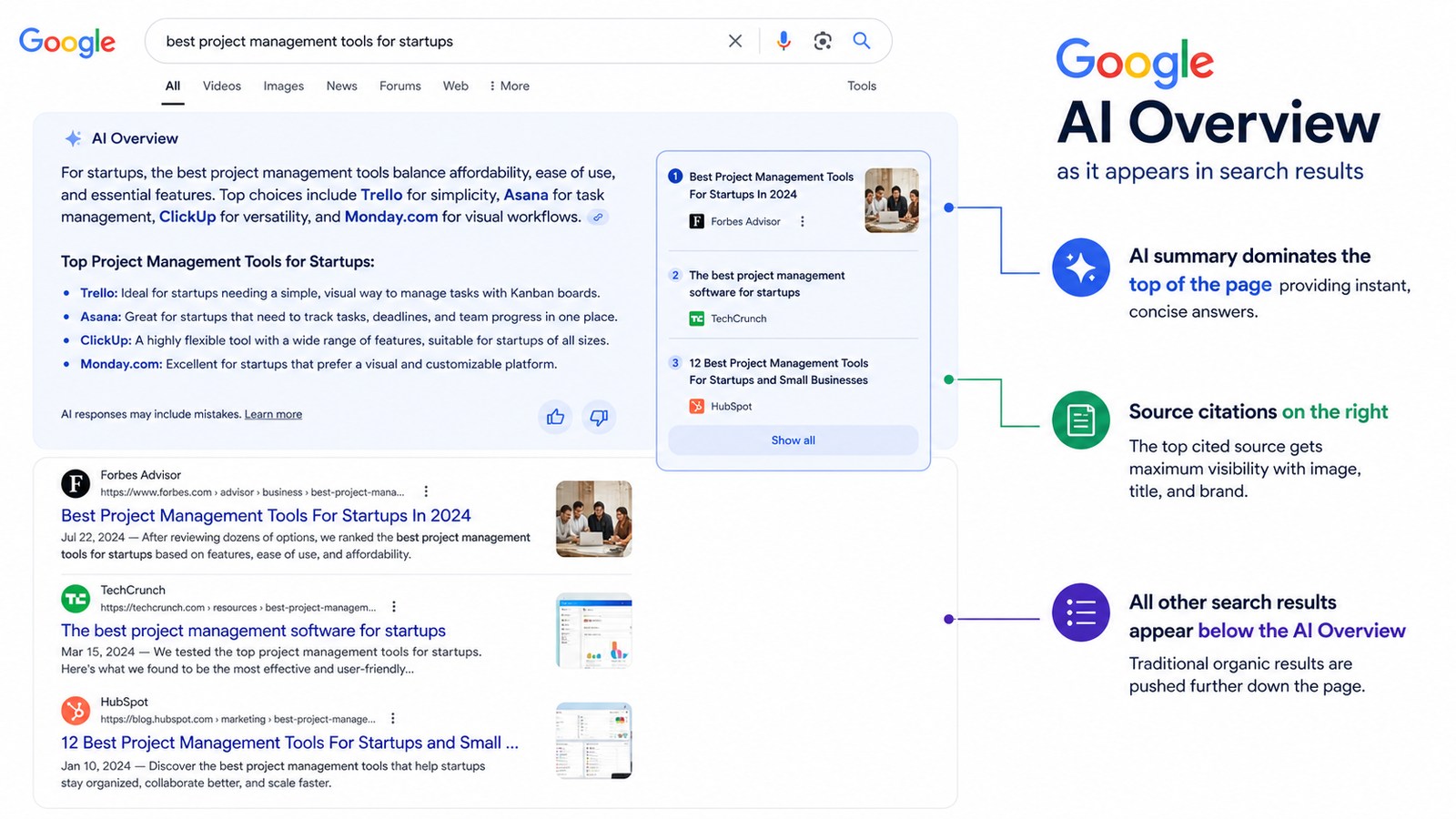Click the AI Overview sparkle icon
The width and height of the screenshot is (1456, 819).
coord(73,138)
